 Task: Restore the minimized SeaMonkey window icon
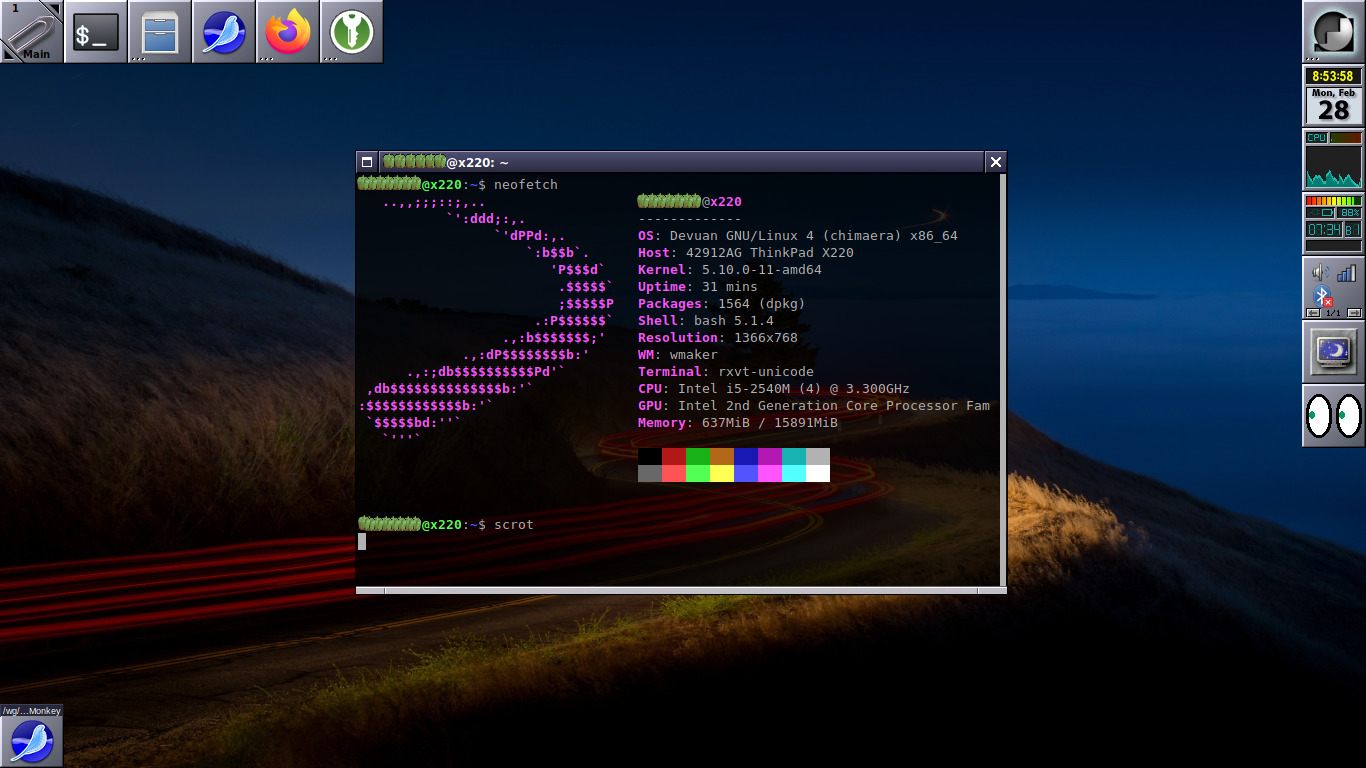pos(31,741)
